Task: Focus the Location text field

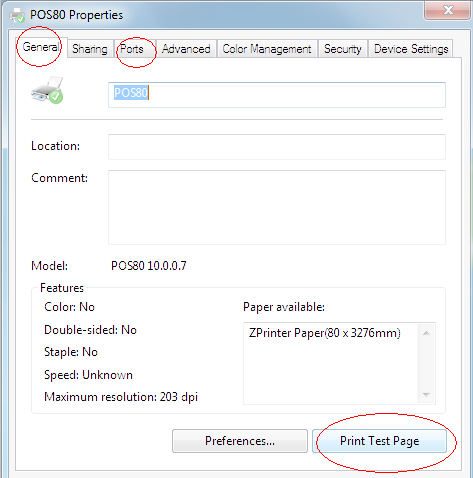Action: 277,147
